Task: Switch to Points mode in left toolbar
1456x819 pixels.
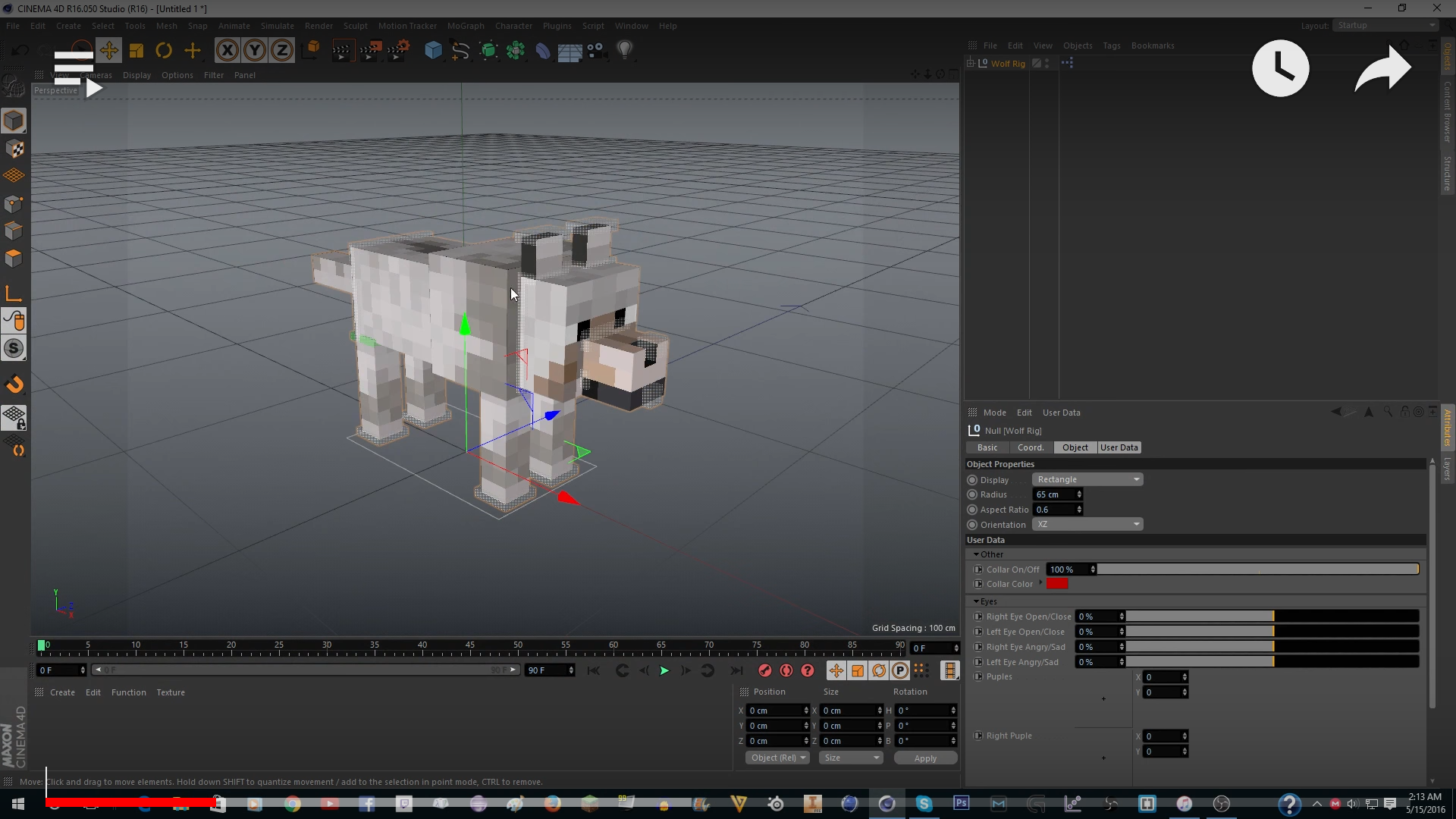Action: click(14, 204)
